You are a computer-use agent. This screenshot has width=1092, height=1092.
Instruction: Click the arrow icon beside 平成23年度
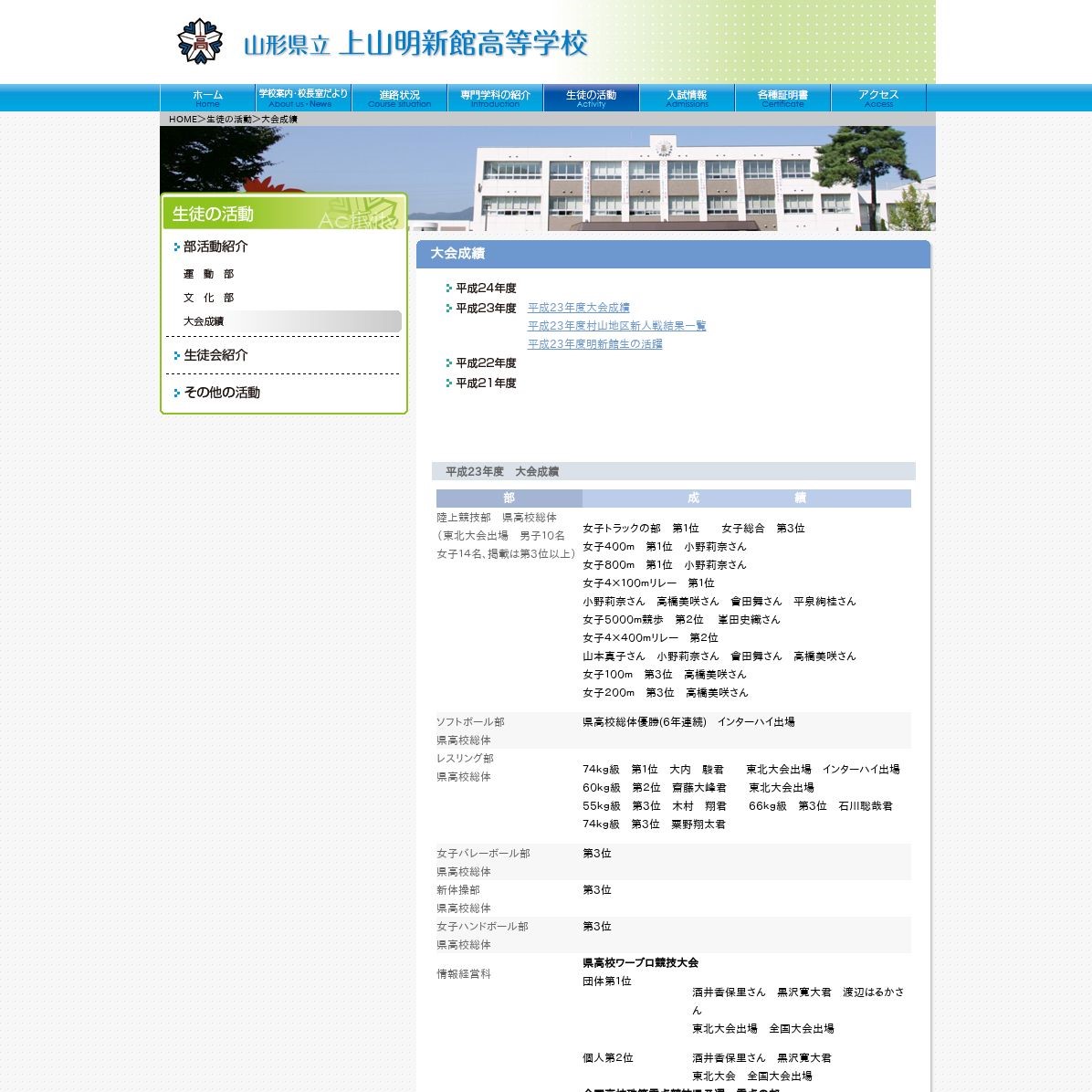[x=449, y=308]
